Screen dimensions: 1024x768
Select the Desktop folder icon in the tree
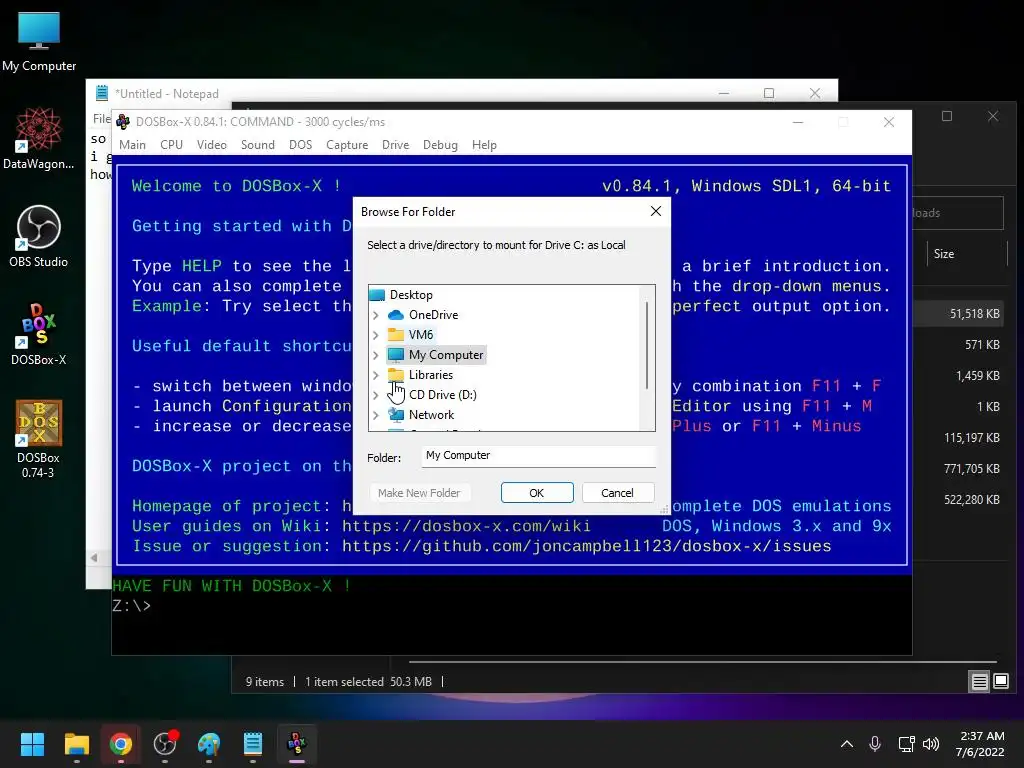[x=377, y=295]
